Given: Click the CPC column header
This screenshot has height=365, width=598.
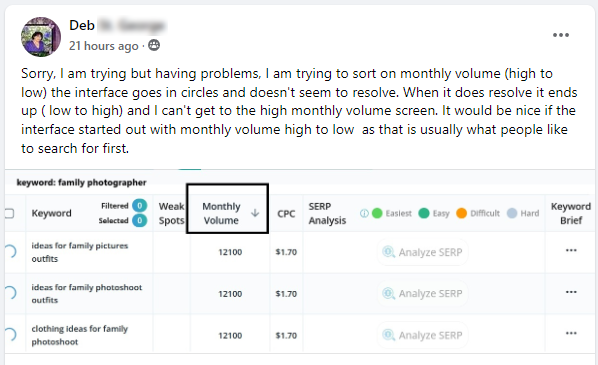Looking at the screenshot, I should coord(286,214).
